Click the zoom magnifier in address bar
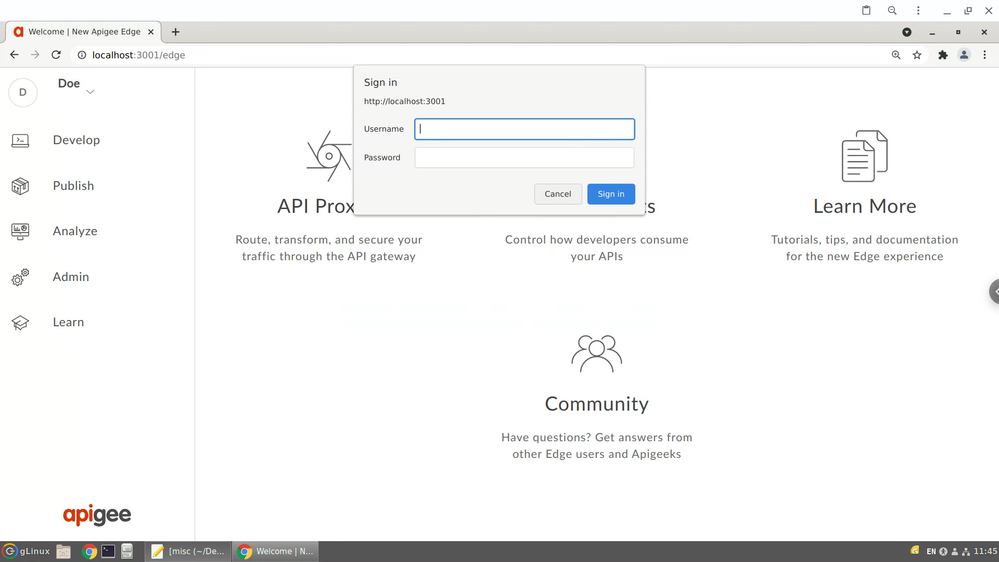Viewport: 999px width, 562px height. 896,55
